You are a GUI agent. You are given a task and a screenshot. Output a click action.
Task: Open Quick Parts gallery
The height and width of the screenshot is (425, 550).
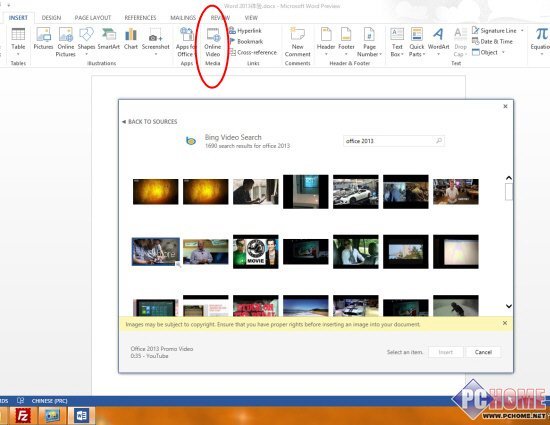pyautogui.click(x=417, y=42)
